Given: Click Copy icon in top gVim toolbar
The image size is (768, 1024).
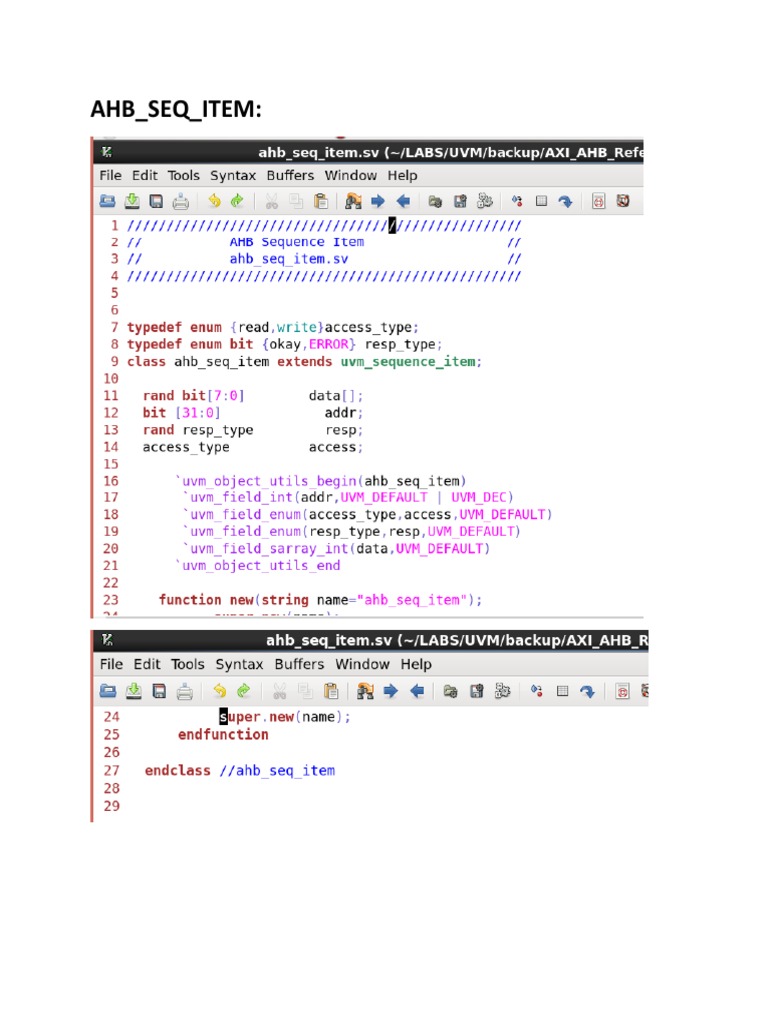Looking at the screenshot, I should (296, 201).
